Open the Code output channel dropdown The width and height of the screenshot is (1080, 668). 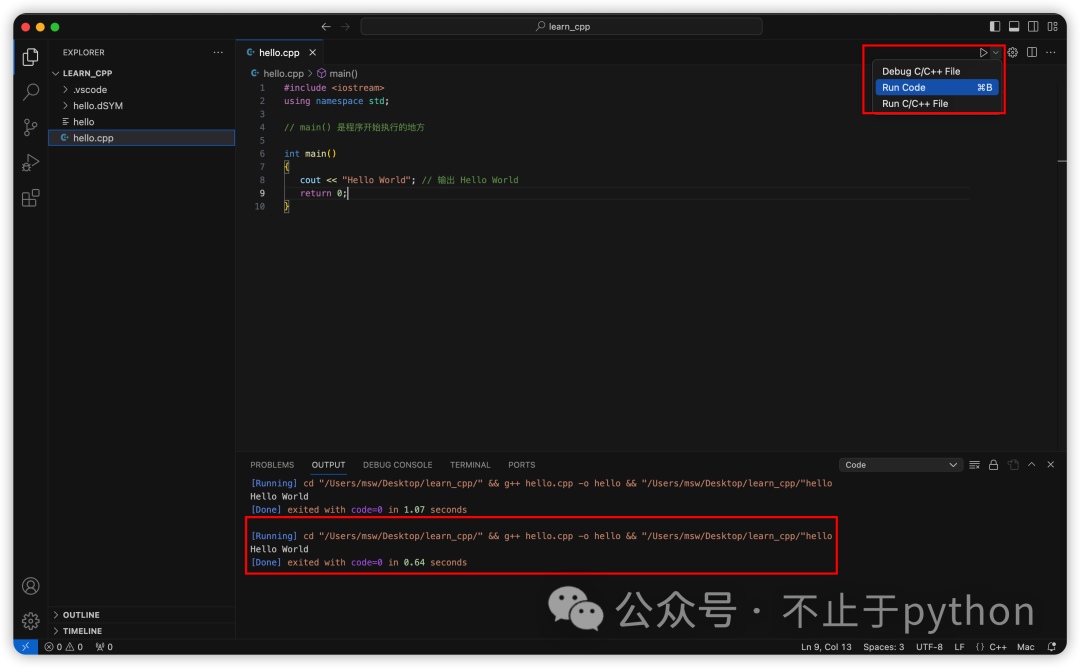901,465
